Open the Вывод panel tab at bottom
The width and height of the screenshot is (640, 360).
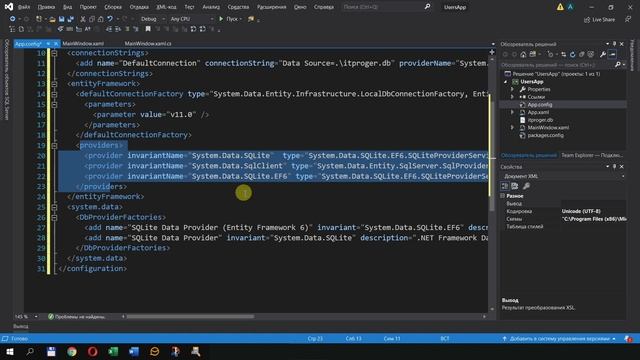click(20, 326)
